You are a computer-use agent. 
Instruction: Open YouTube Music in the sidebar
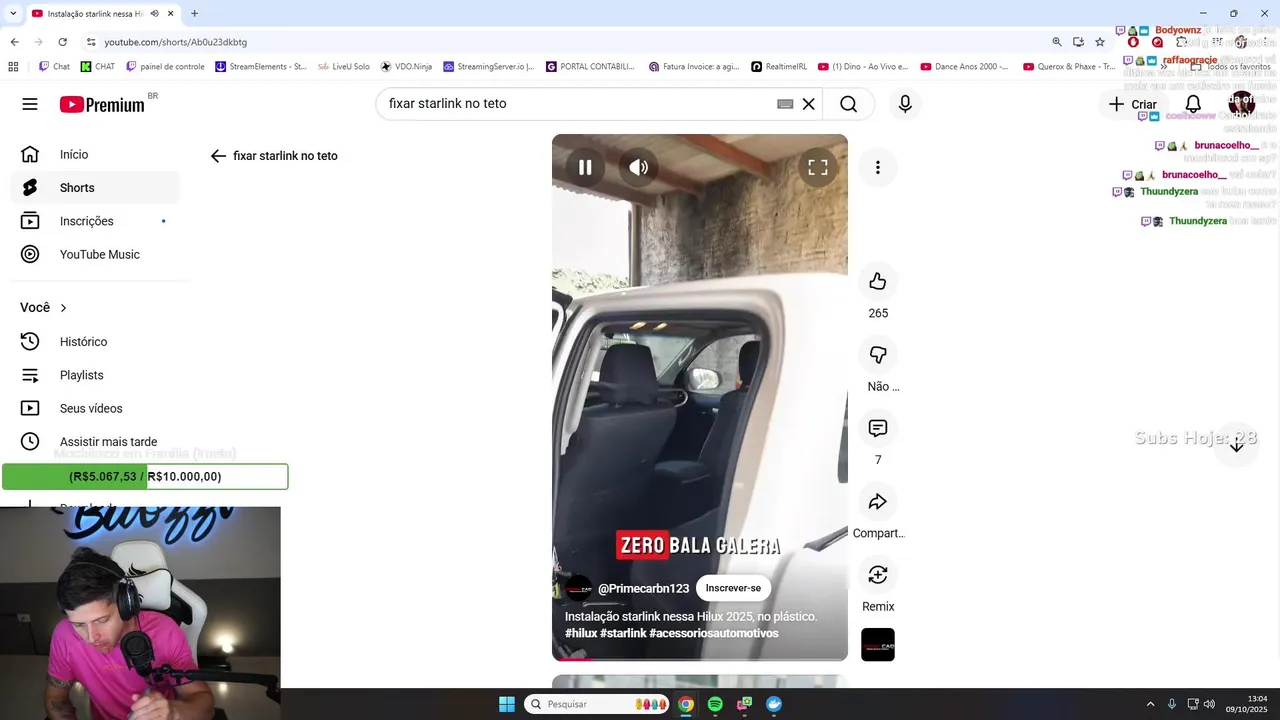(95, 254)
